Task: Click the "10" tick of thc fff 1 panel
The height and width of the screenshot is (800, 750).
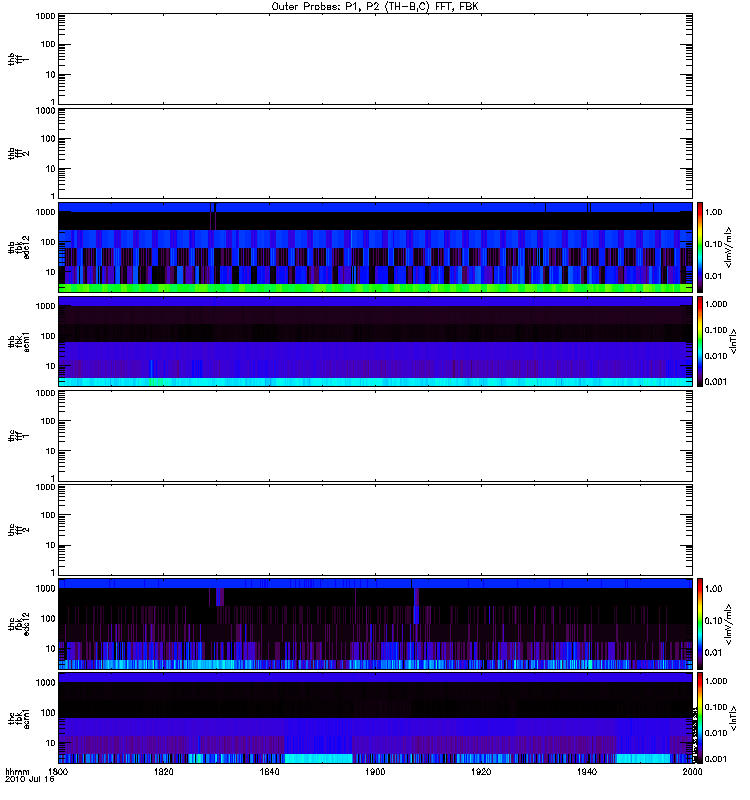Action: 51,451
